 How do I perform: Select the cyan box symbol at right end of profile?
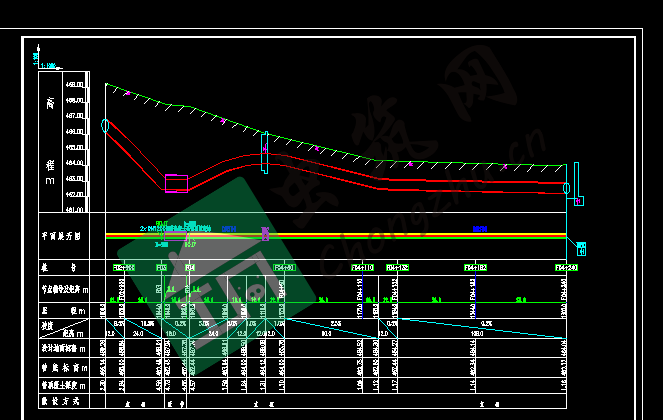578,201
